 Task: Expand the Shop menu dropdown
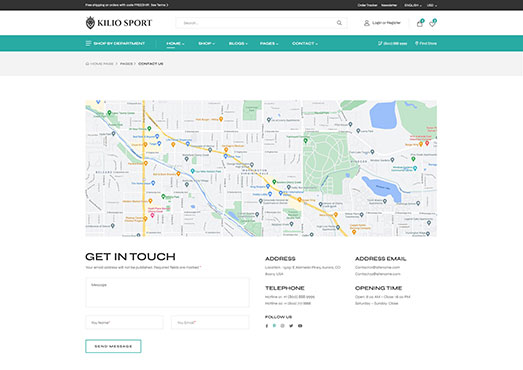click(206, 44)
